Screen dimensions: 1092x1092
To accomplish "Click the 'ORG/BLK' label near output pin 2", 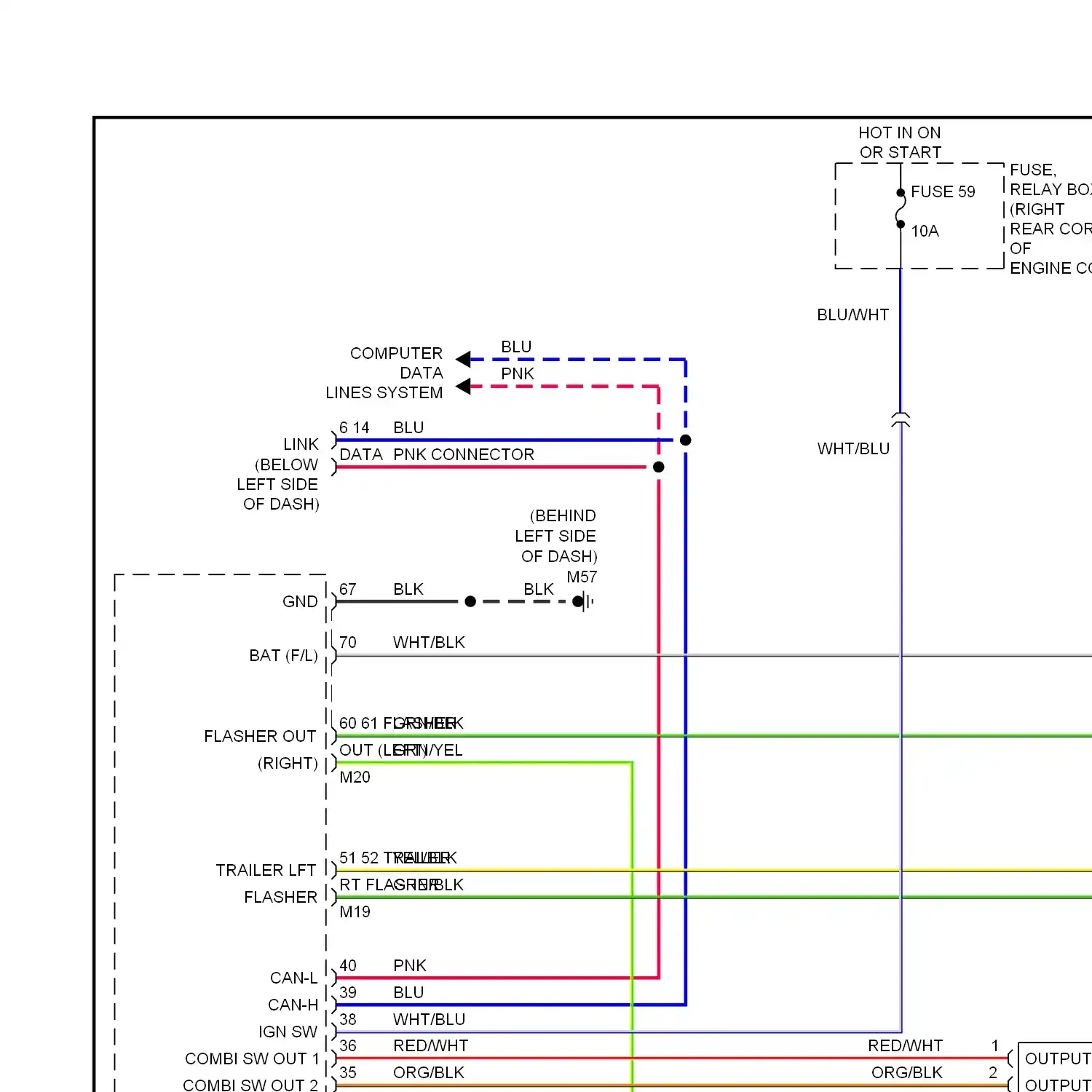I will point(907,1072).
